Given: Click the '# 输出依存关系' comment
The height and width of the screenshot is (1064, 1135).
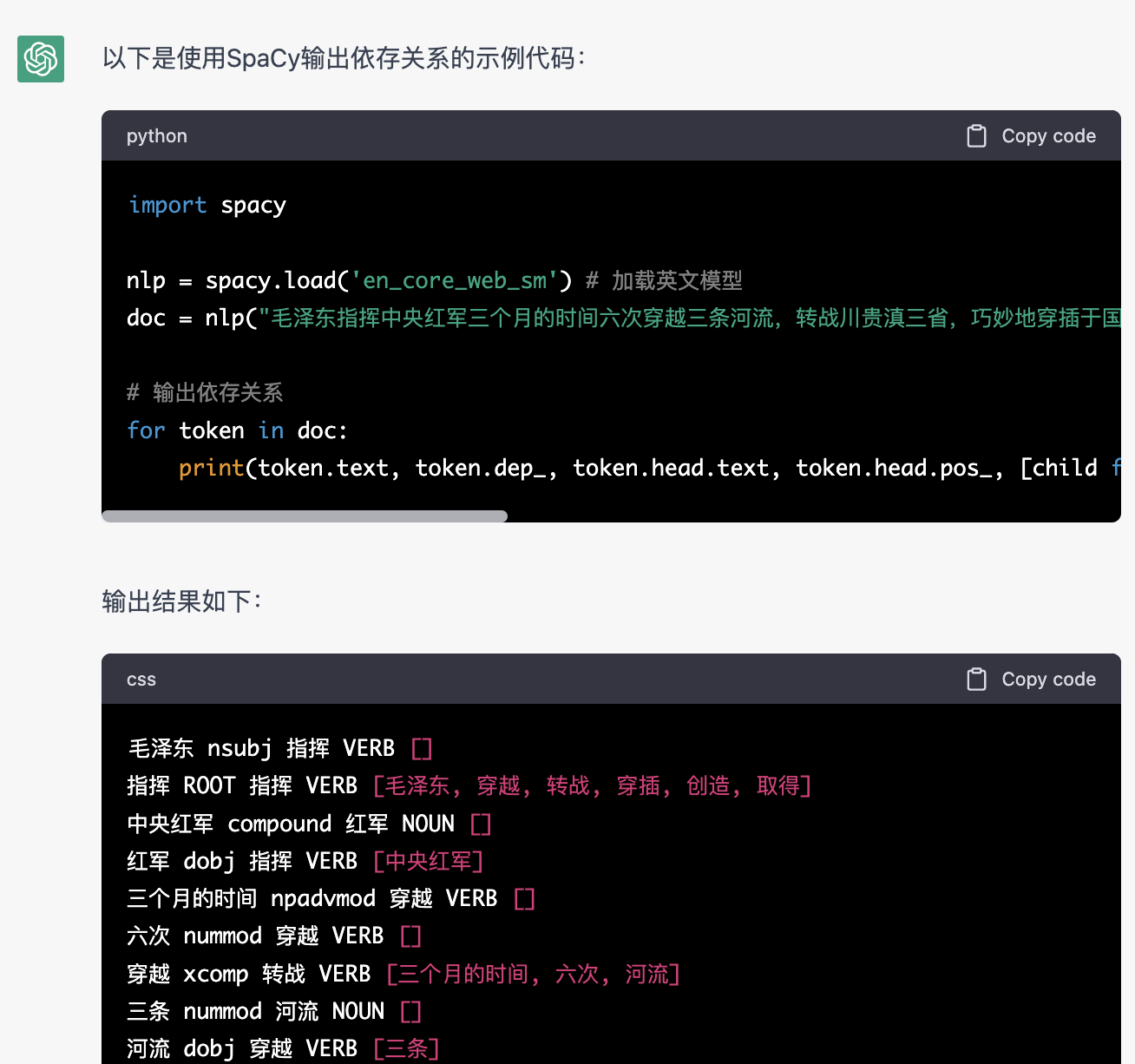Looking at the screenshot, I should tap(205, 393).
